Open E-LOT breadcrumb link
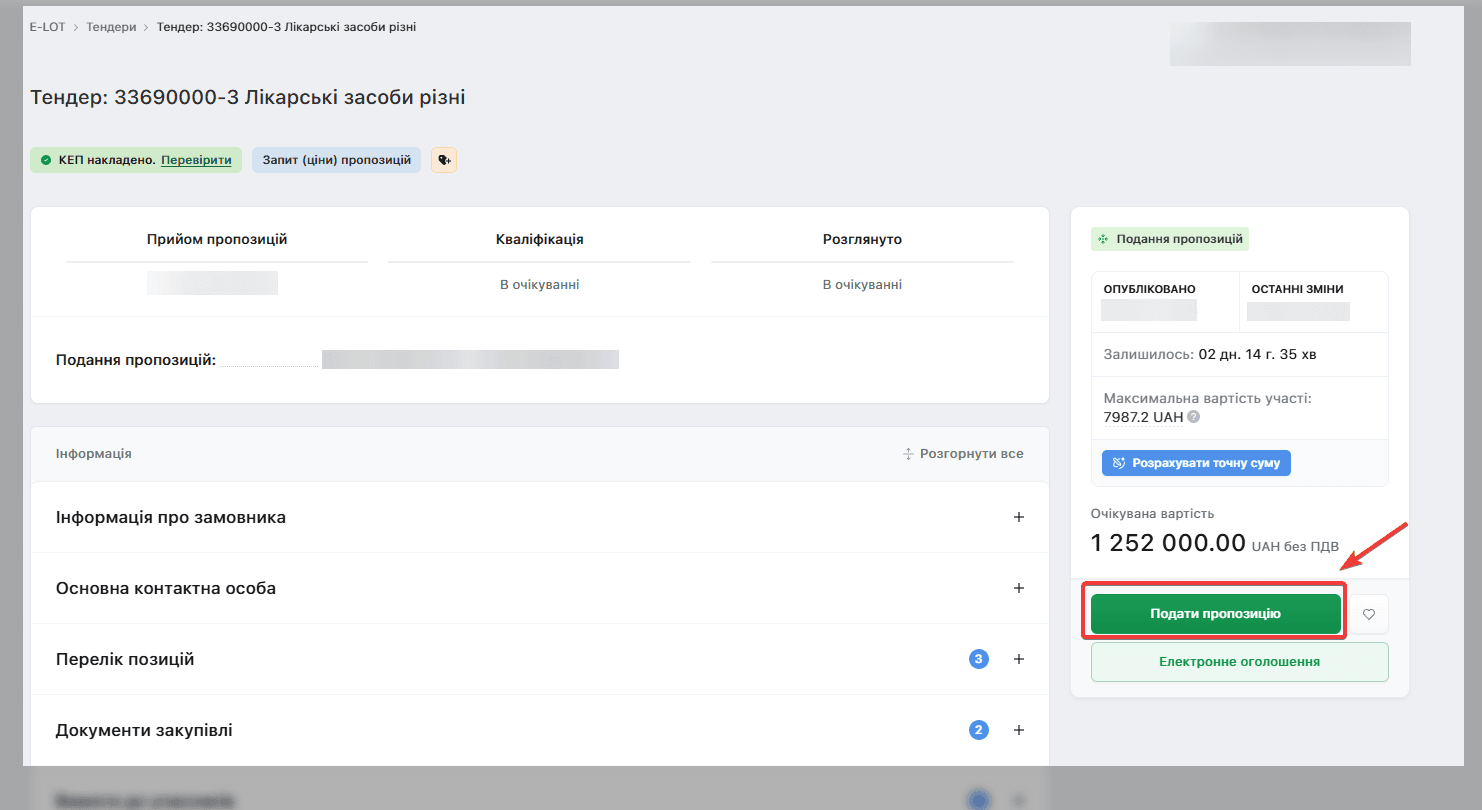 (x=47, y=27)
